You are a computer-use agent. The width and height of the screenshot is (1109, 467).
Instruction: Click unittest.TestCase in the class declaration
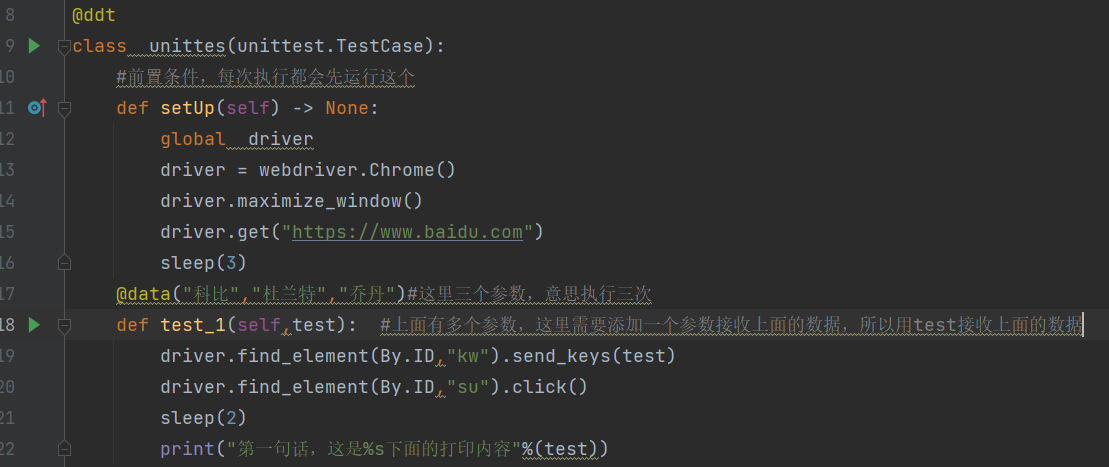[335, 47]
